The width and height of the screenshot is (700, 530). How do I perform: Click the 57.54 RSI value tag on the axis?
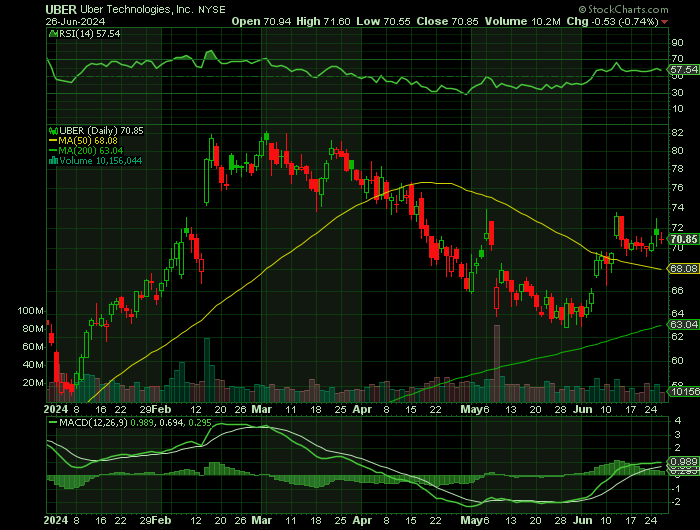point(683,70)
